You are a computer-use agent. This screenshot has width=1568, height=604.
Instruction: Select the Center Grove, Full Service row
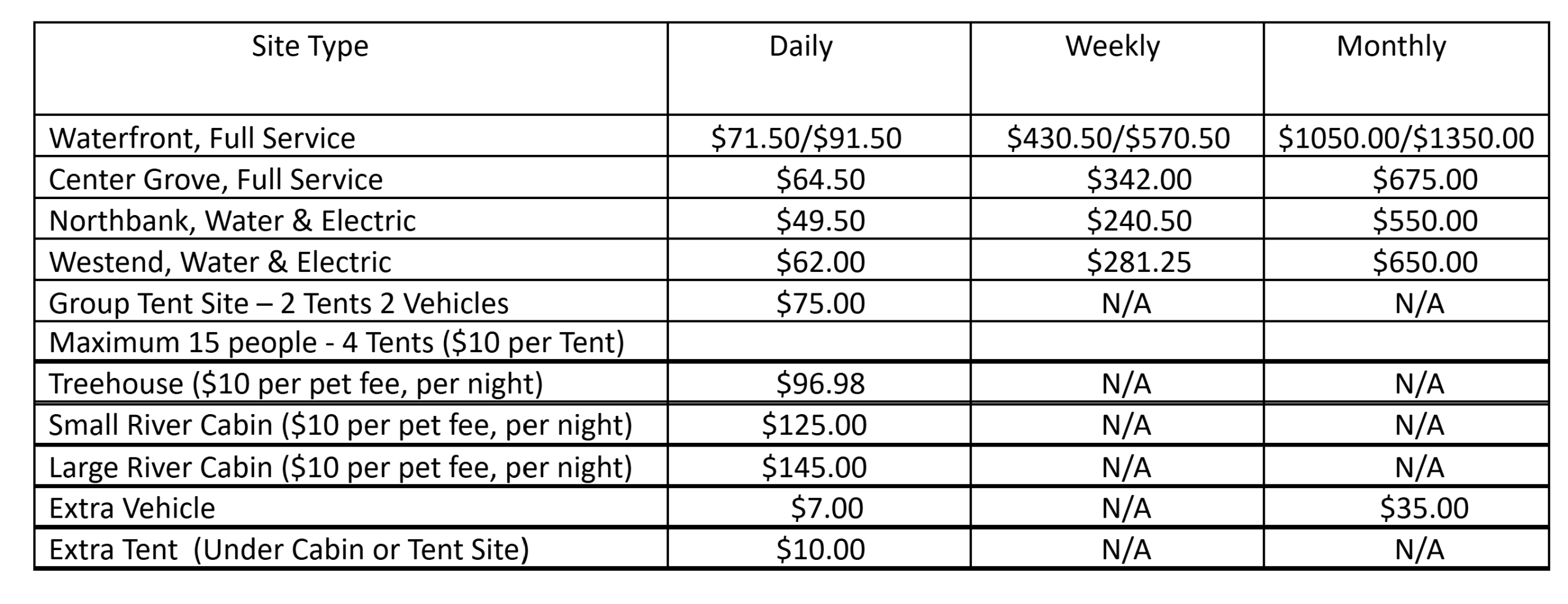click(216, 179)
